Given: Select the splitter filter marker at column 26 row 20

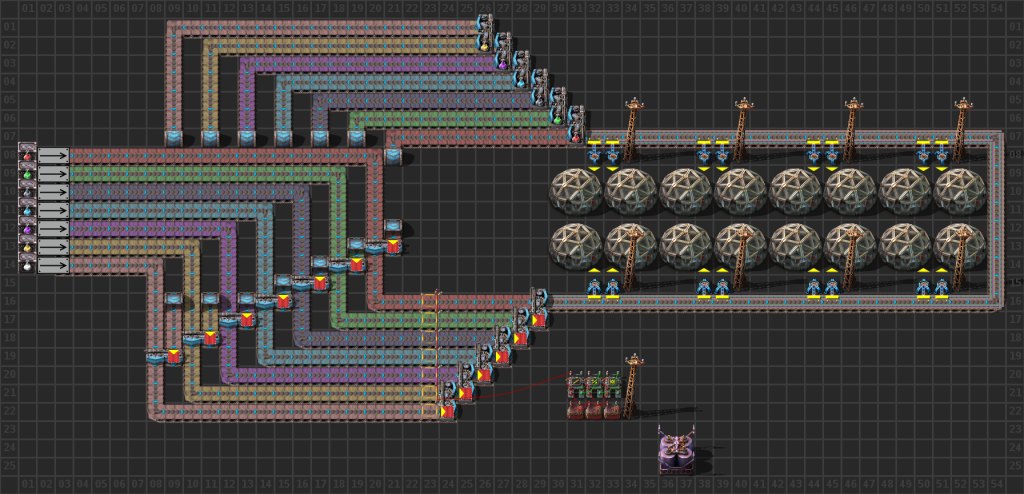Looking at the screenshot, I should (485, 376).
